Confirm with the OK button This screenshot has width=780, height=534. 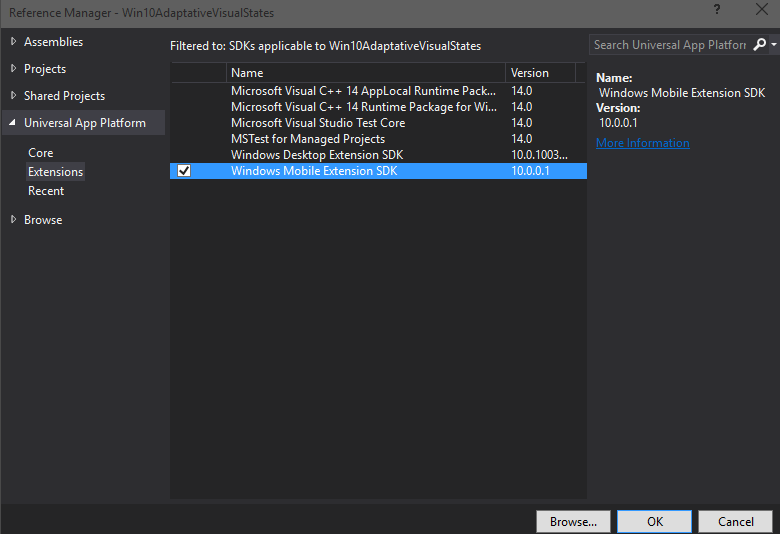pos(654,522)
